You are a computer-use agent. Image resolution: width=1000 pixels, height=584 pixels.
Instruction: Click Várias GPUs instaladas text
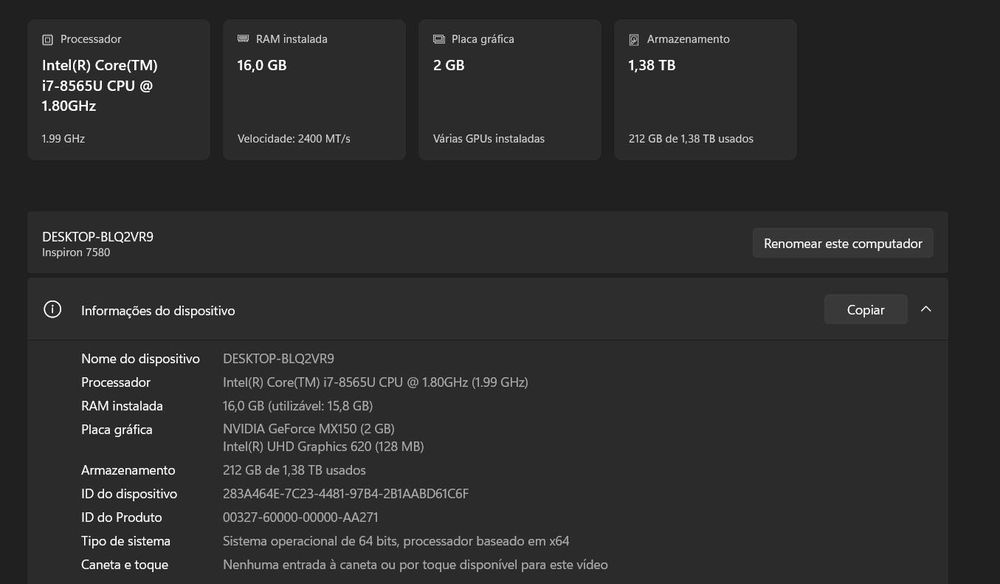coord(489,138)
